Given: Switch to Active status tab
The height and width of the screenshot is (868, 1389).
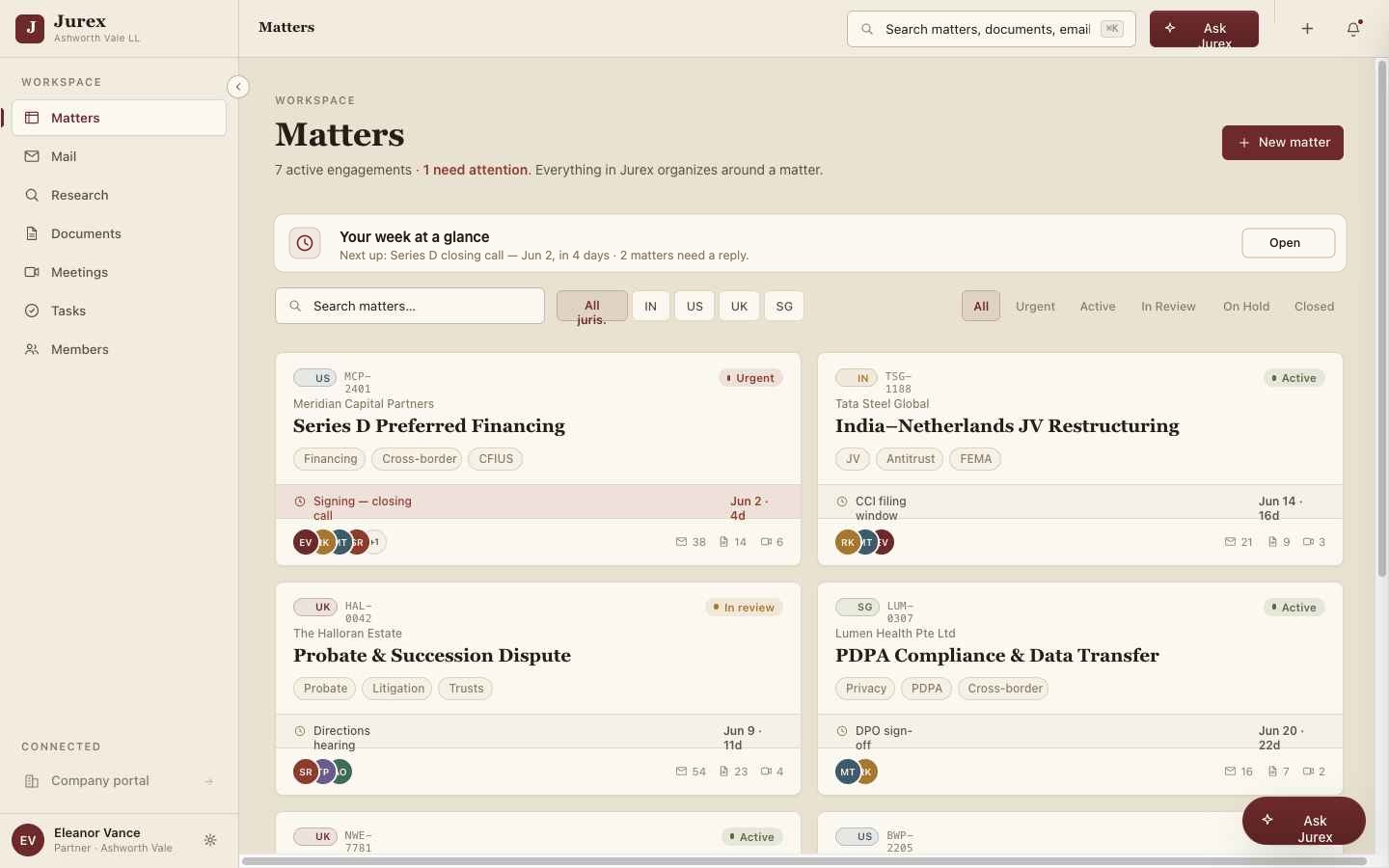Looking at the screenshot, I should pyautogui.click(x=1098, y=306).
